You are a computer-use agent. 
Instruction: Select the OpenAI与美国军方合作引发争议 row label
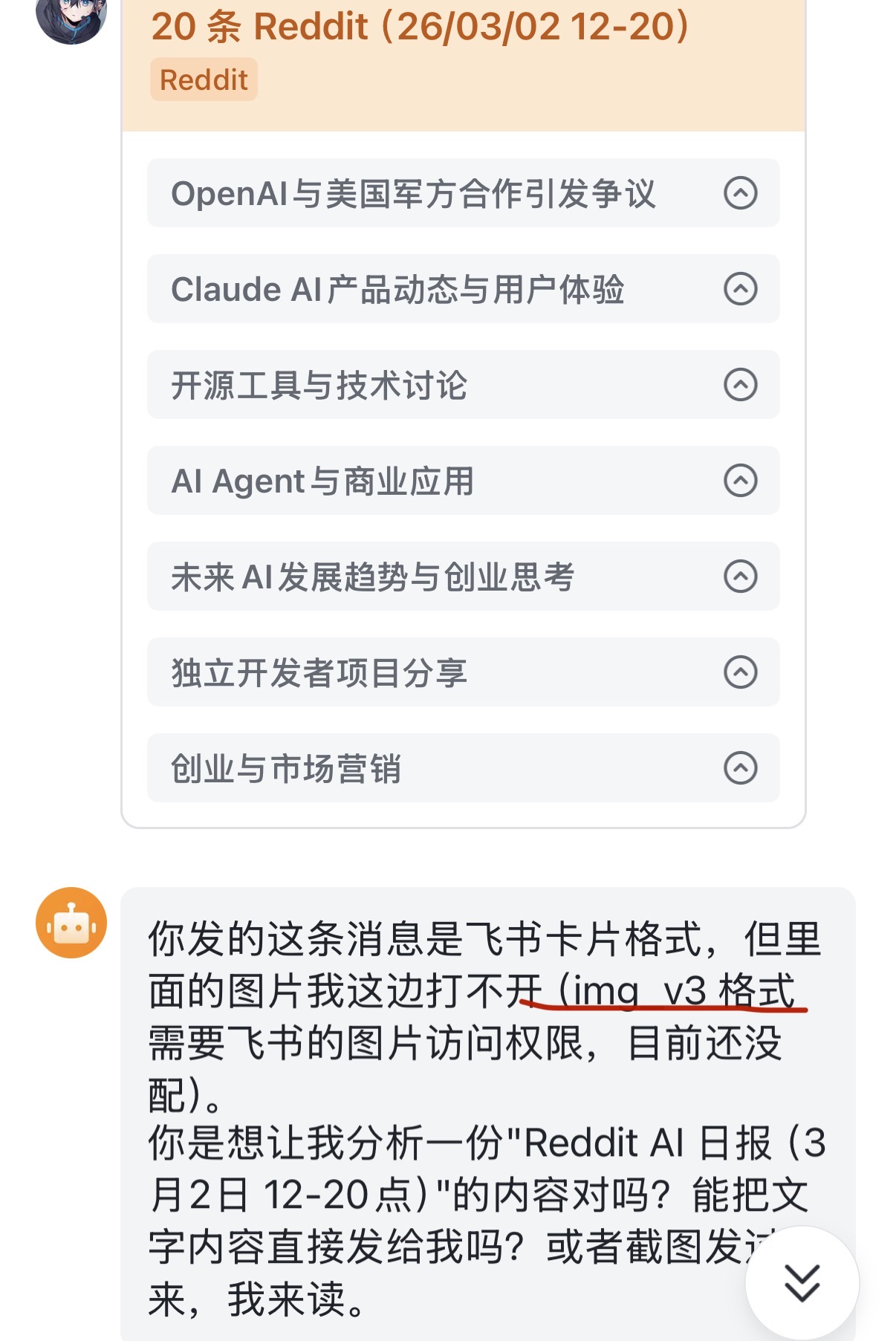(x=413, y=194)
